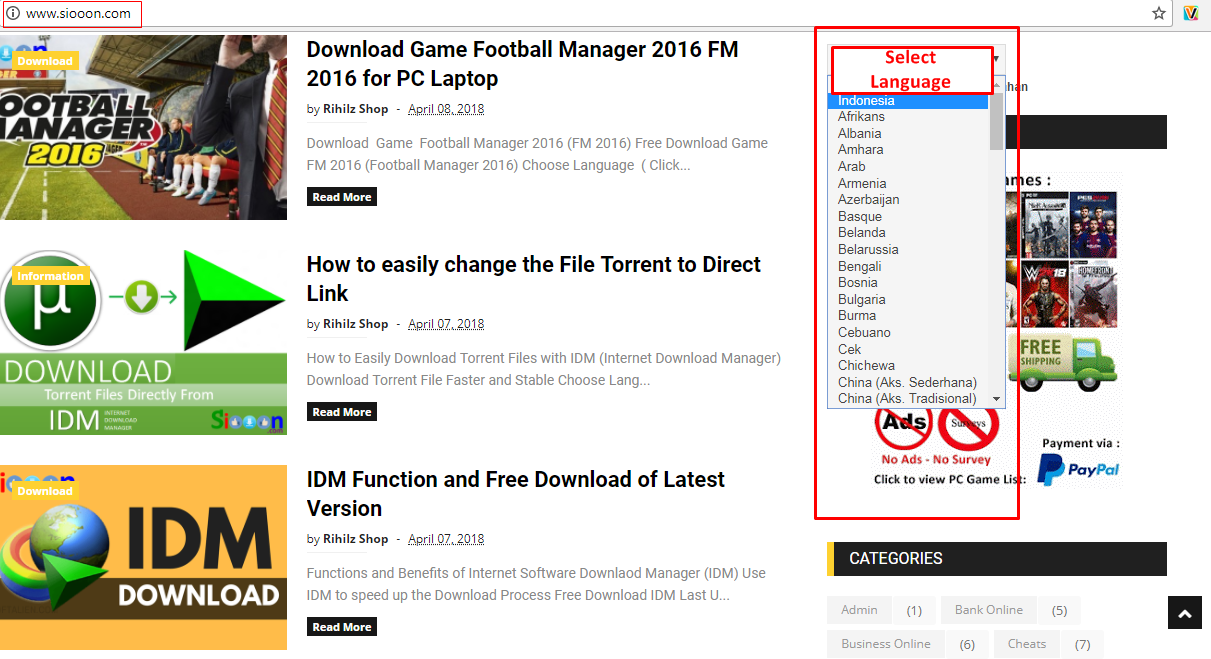Click Read More under Football Manager post
This screenshot has height=659, width=1211.
pyautogui.click(x=342, y=197)
